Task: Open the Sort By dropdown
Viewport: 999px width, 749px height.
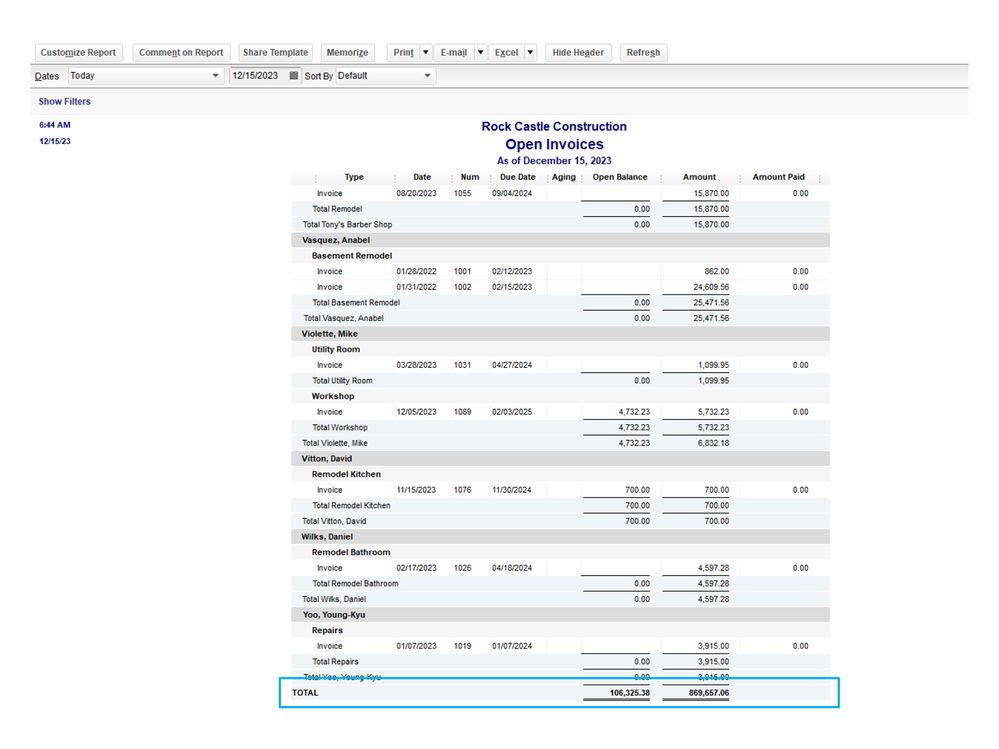Action: tap(385, 76)
